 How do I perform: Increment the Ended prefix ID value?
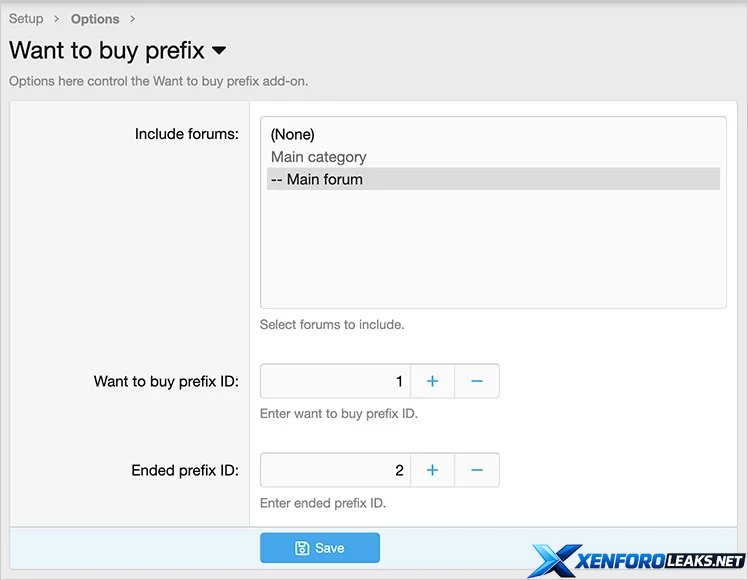point(433,470)
